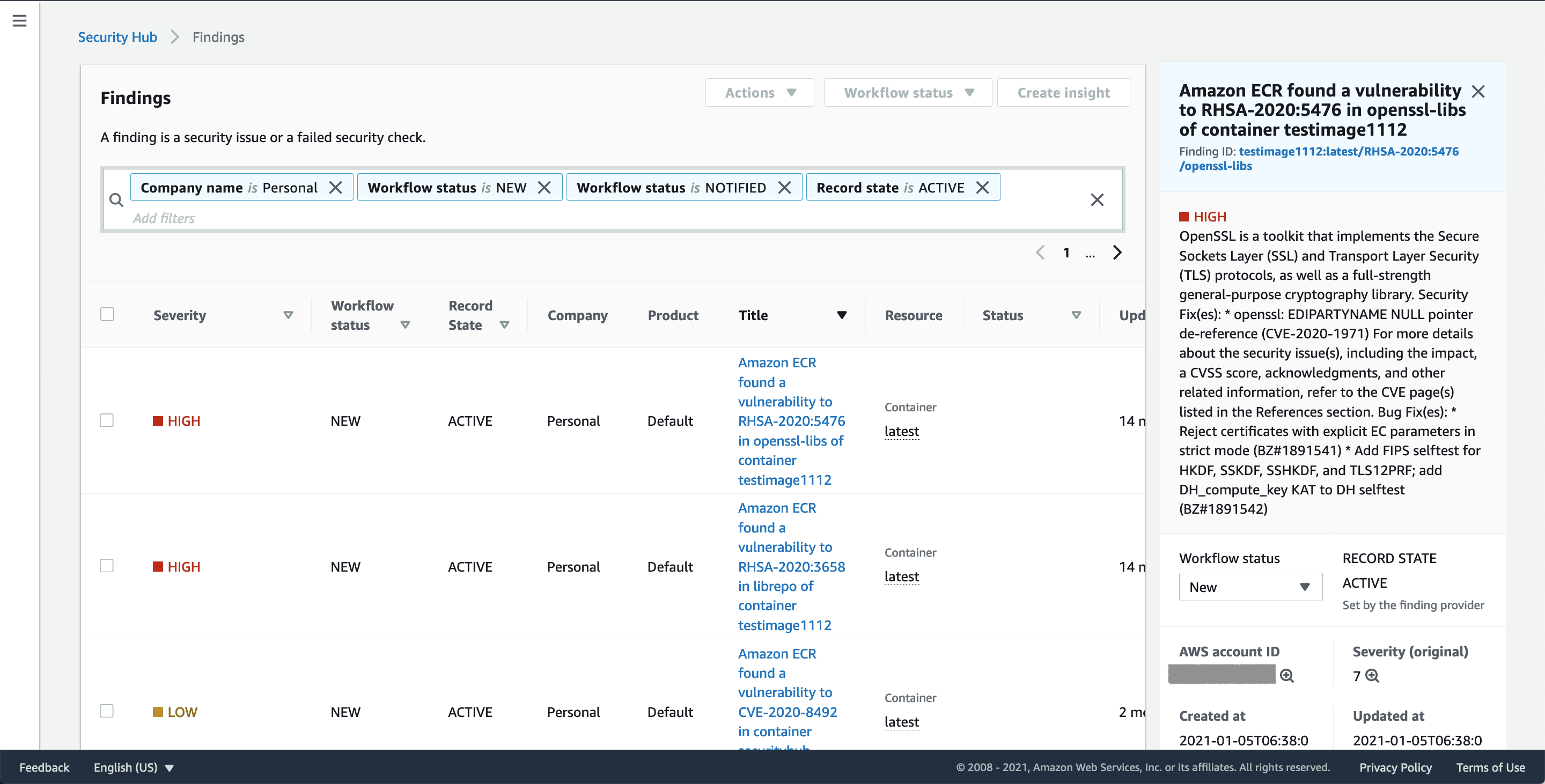Remove the Record state is ACTIVE filter

[x=982, y=188]
